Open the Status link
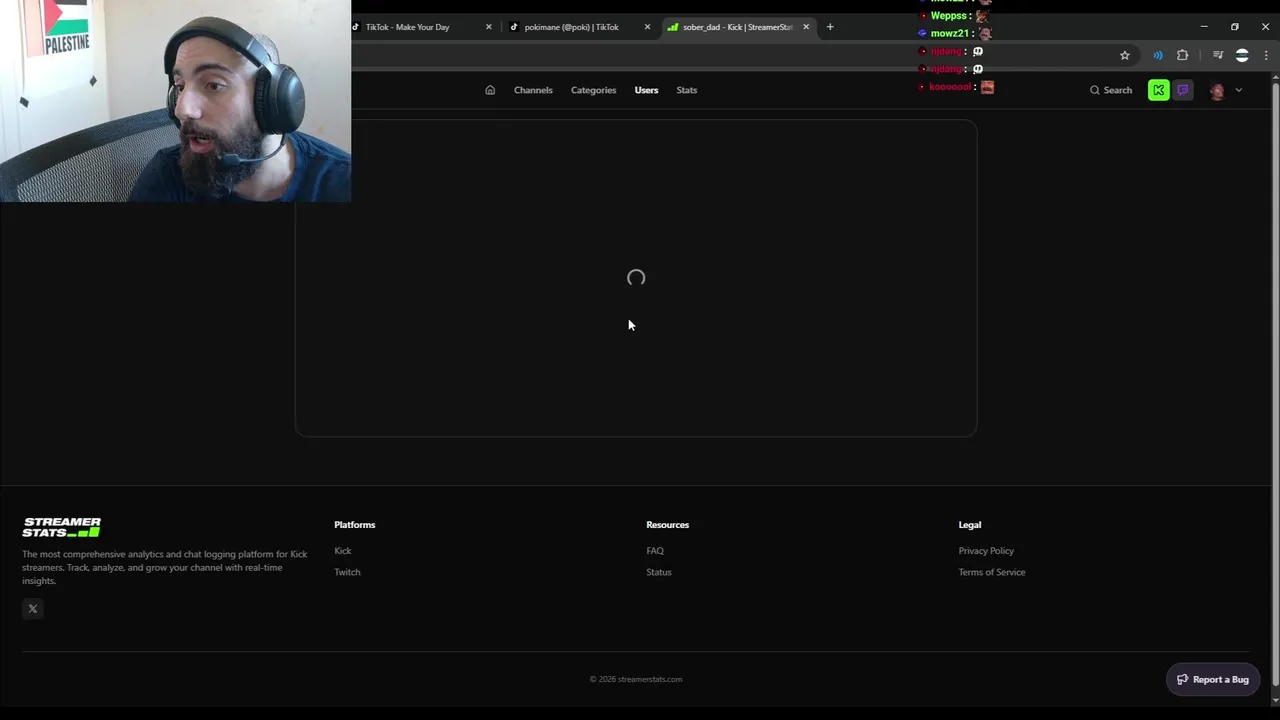This screenshot has width=1280, height=720. coord(659,572)
